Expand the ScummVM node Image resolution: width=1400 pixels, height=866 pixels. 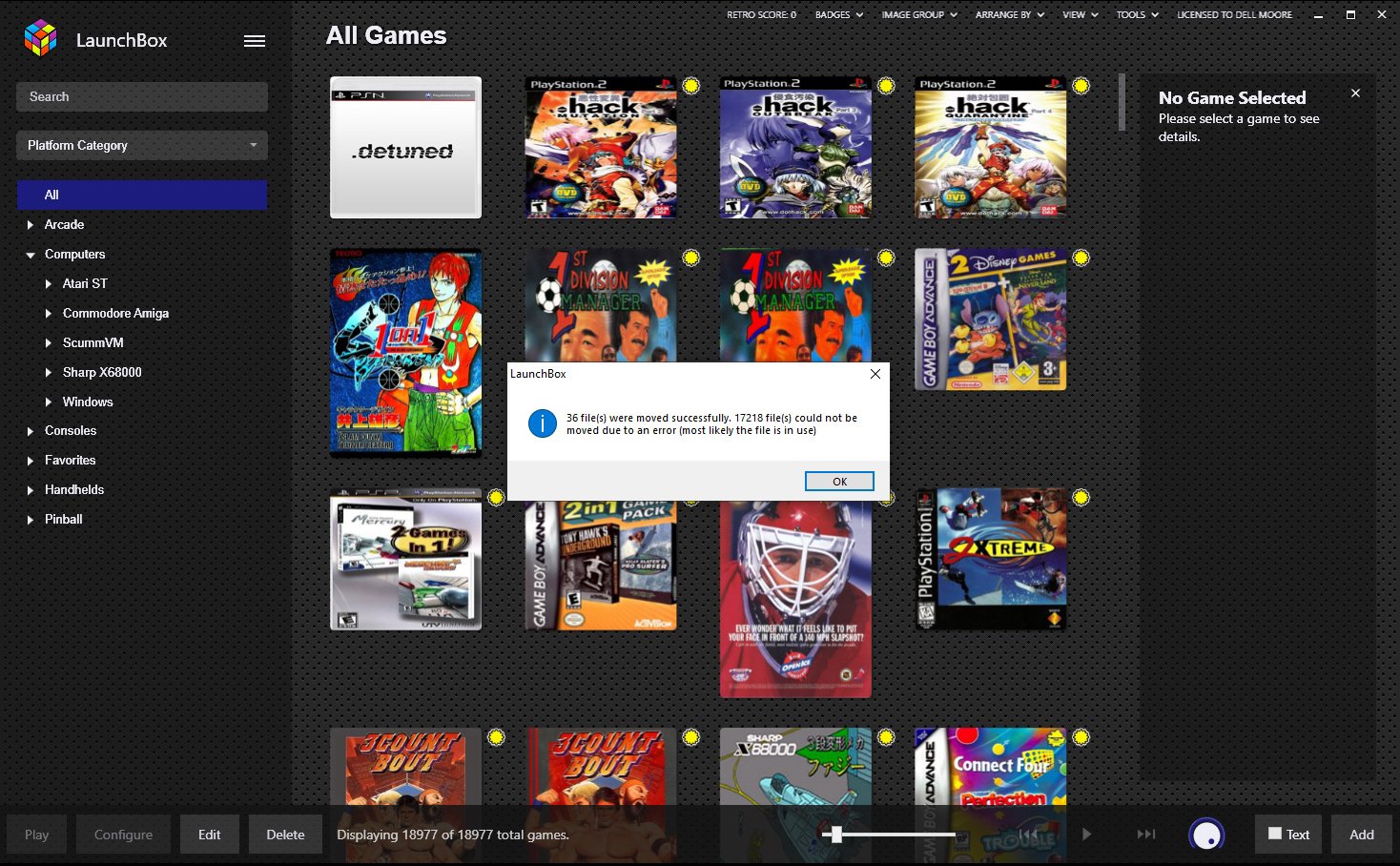tap(49, 343)
